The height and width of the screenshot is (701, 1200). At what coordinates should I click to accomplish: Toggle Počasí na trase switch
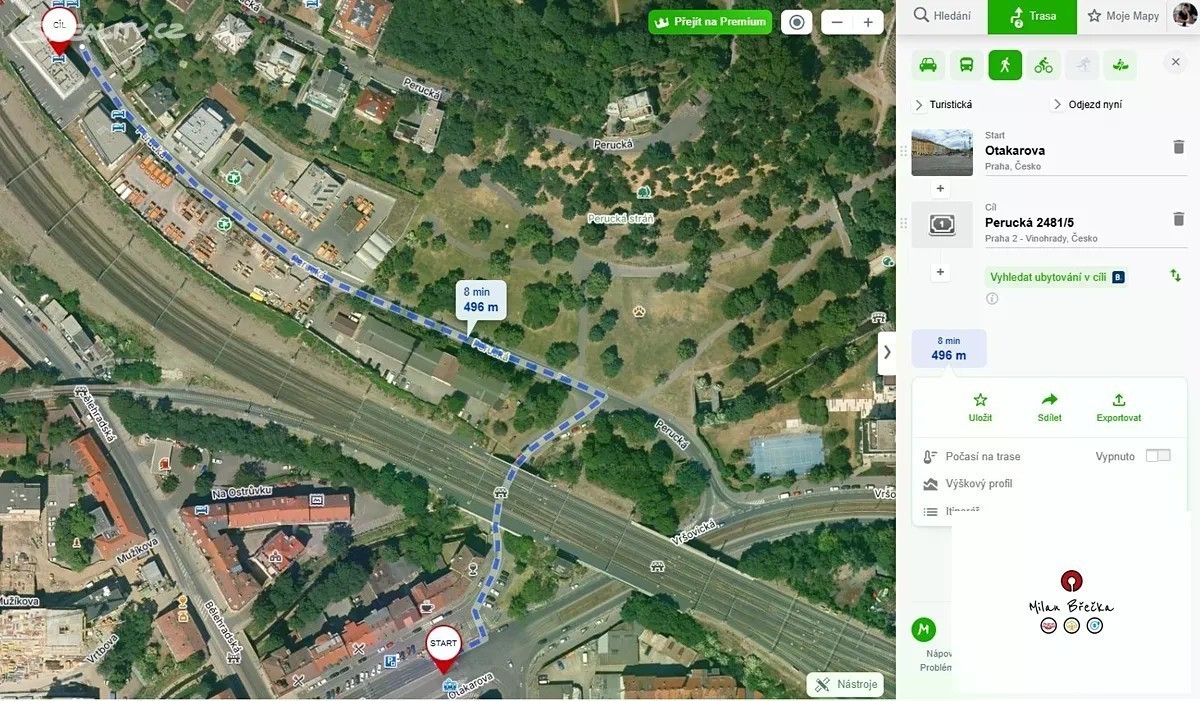[1158, 456]
